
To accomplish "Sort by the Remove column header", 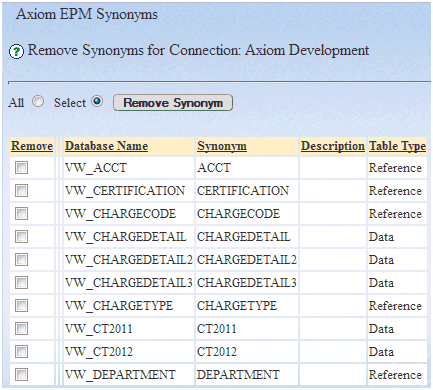I will click(x=32, y=146).
